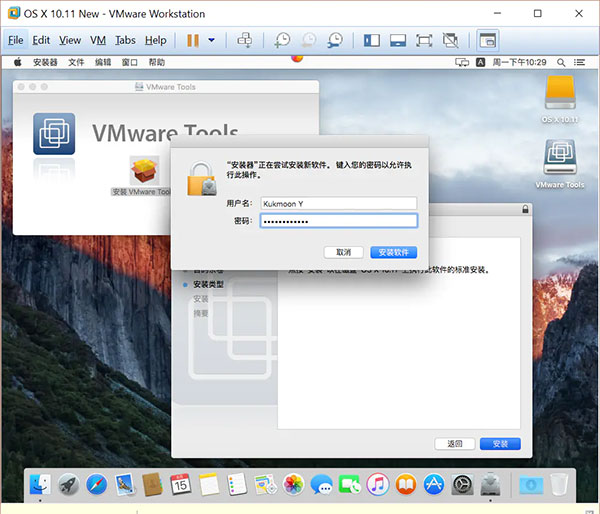
Task: Select the VMware Tools desktop volume
Action: [560, 158]
